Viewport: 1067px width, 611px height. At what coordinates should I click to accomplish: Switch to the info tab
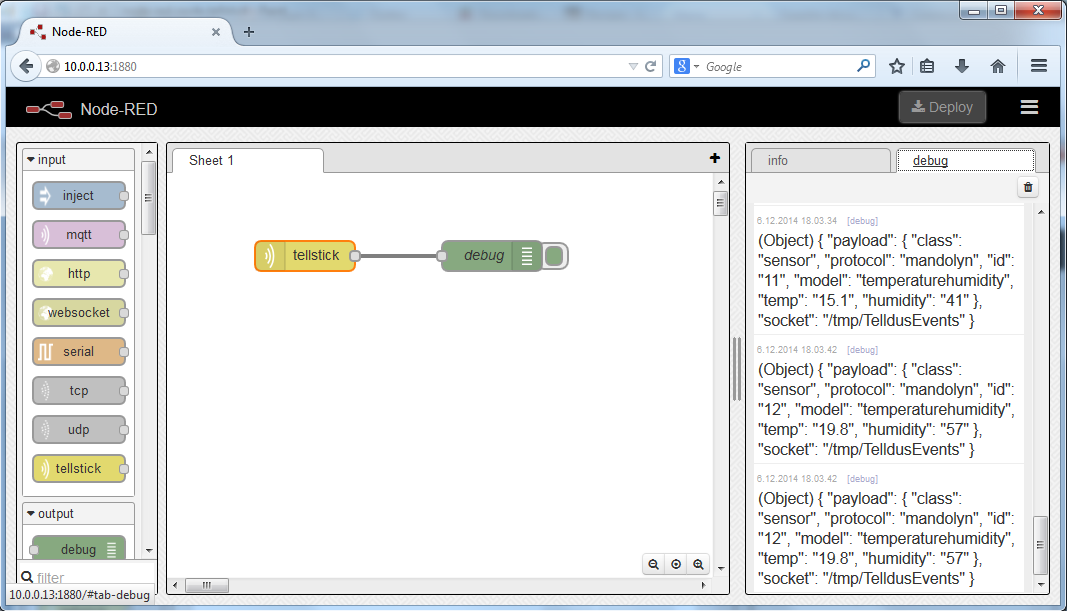click(821, 161)
